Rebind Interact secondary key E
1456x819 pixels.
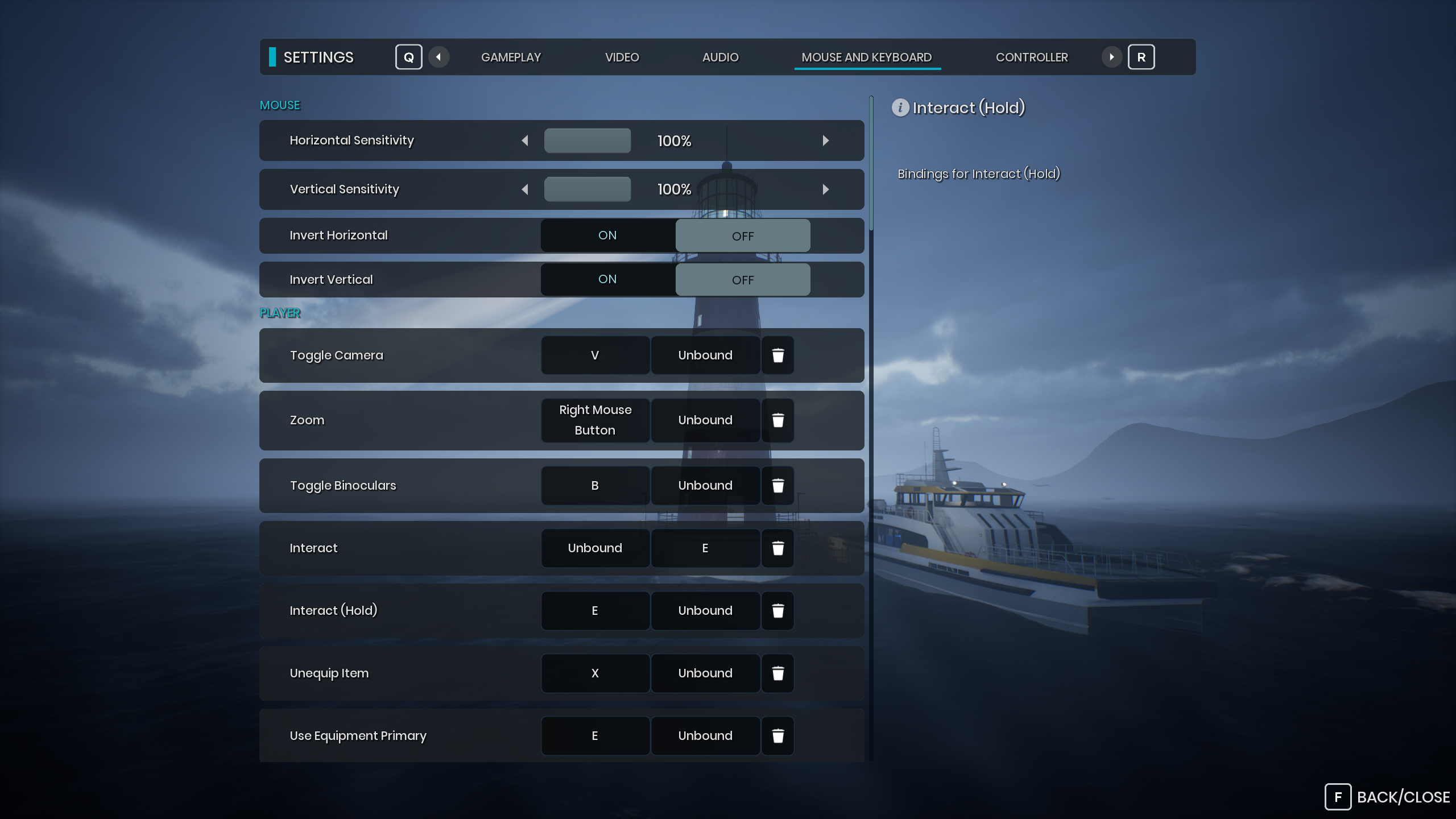[x=705, y=548]
